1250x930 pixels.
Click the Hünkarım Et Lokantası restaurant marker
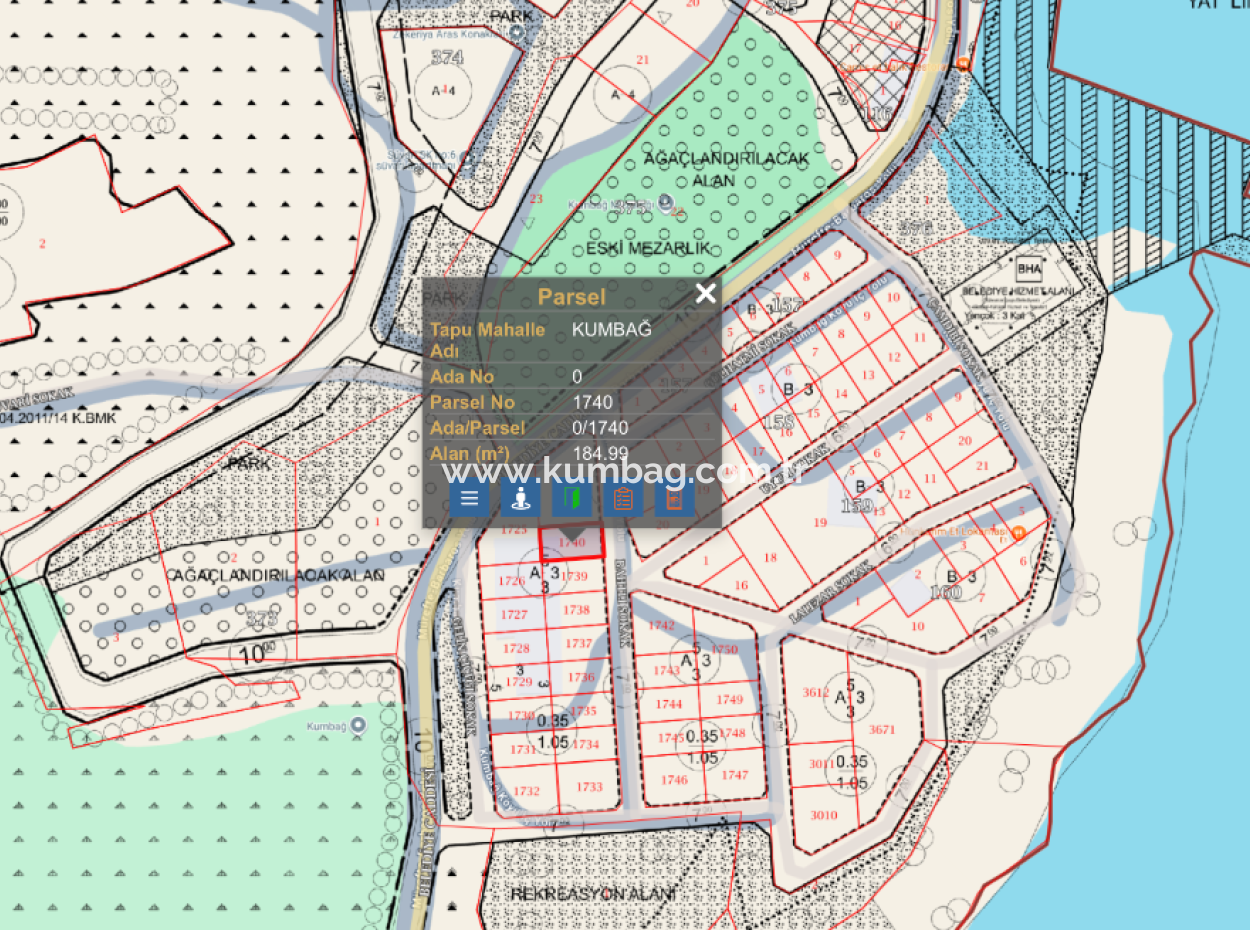pyautogui.click(x=1018, y=533)
